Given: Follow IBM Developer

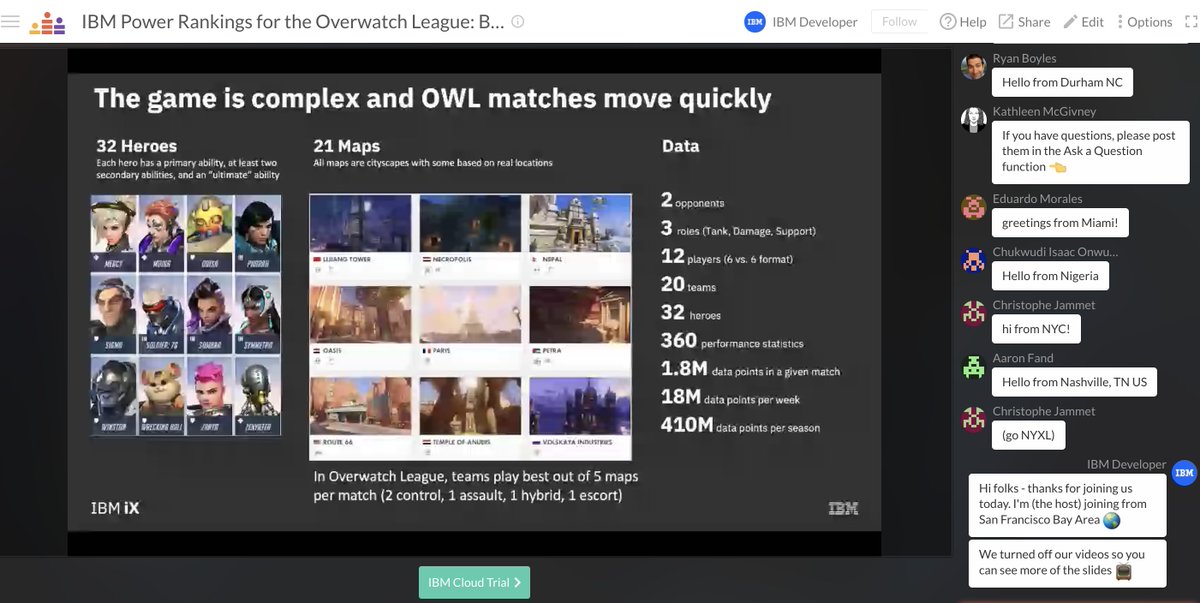Looking at the screenshot, I should pos(899,22).
